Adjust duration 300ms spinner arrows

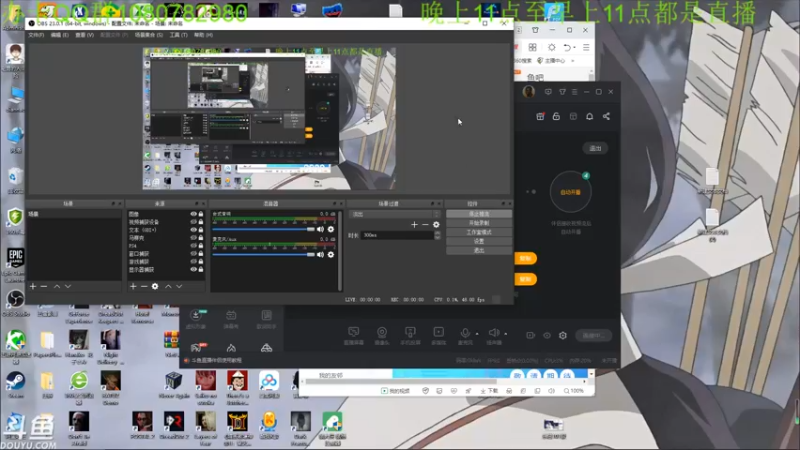click(x=437, y=235)
